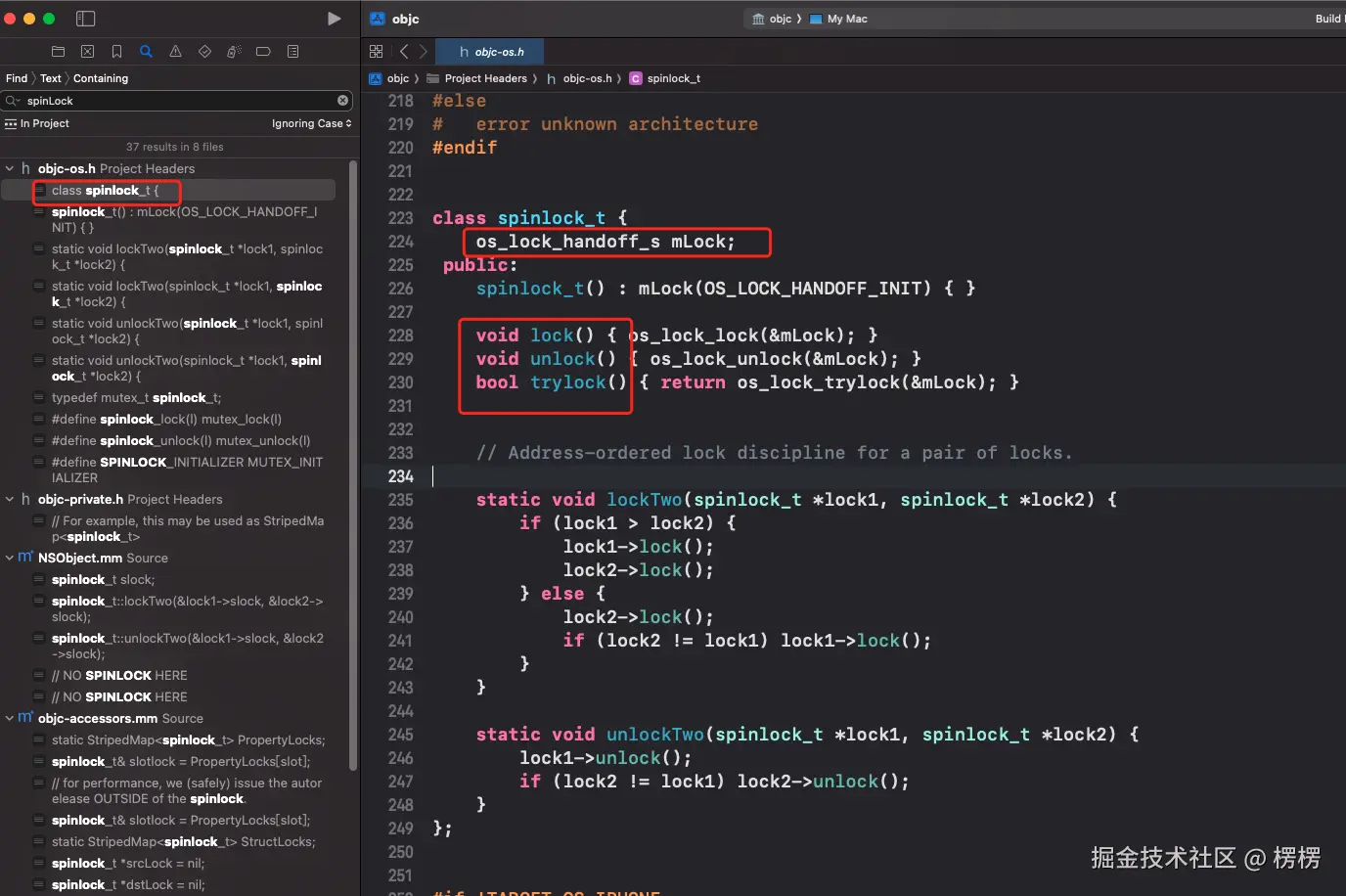This screenshot has width=1346, height=896.
Task: Run the project with play button
Action: click(334, 19)
